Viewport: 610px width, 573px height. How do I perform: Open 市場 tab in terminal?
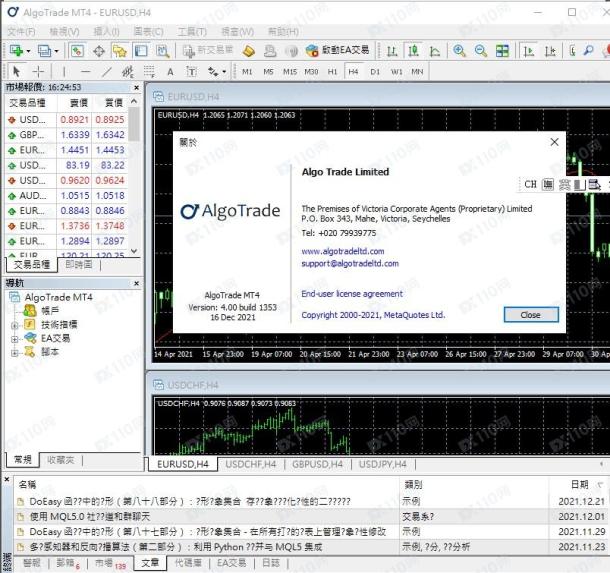tap(110, 563)
